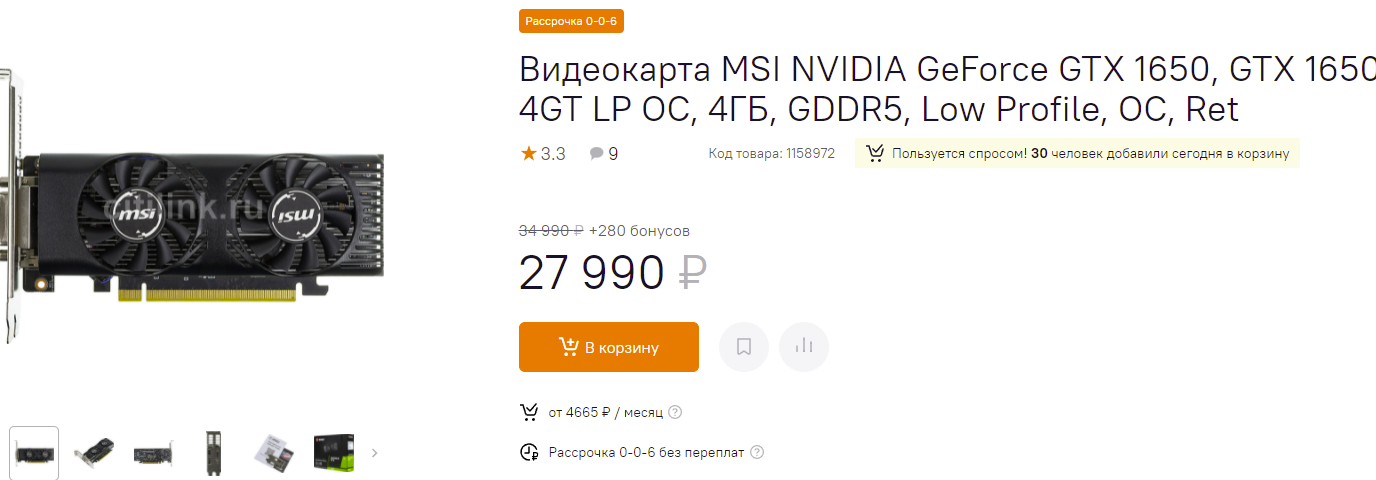Click the cart icon beside monthly payment
This screenshot has width=1376, height=480.
(x=529, y=412)
